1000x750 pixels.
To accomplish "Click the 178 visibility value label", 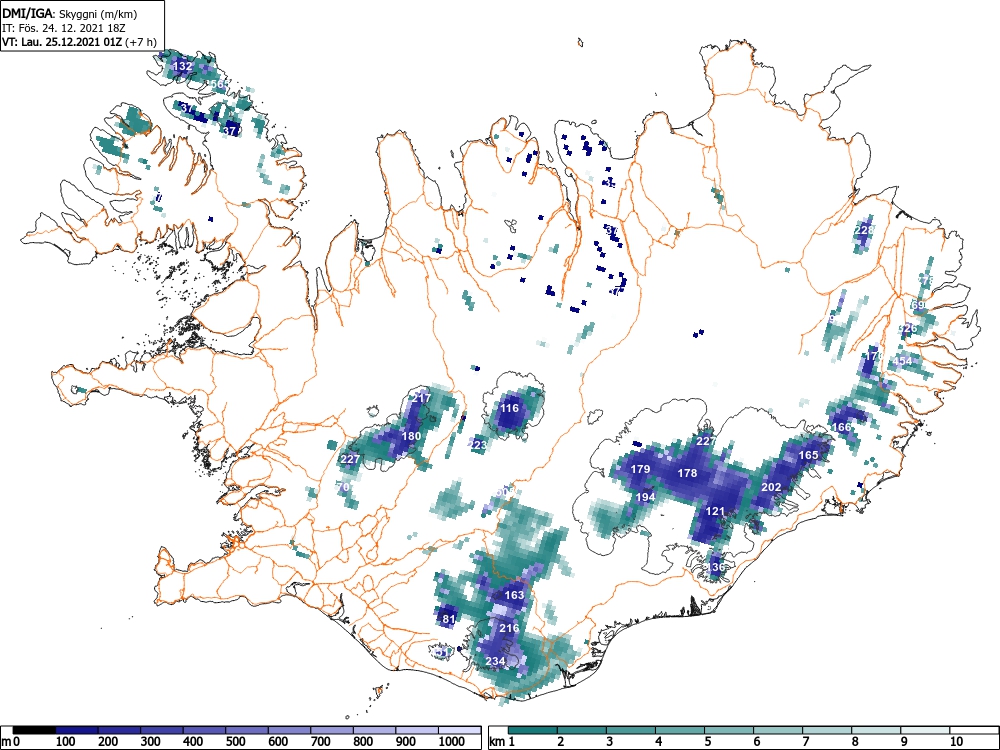I will pyautogui.click(x=687, y=473).
